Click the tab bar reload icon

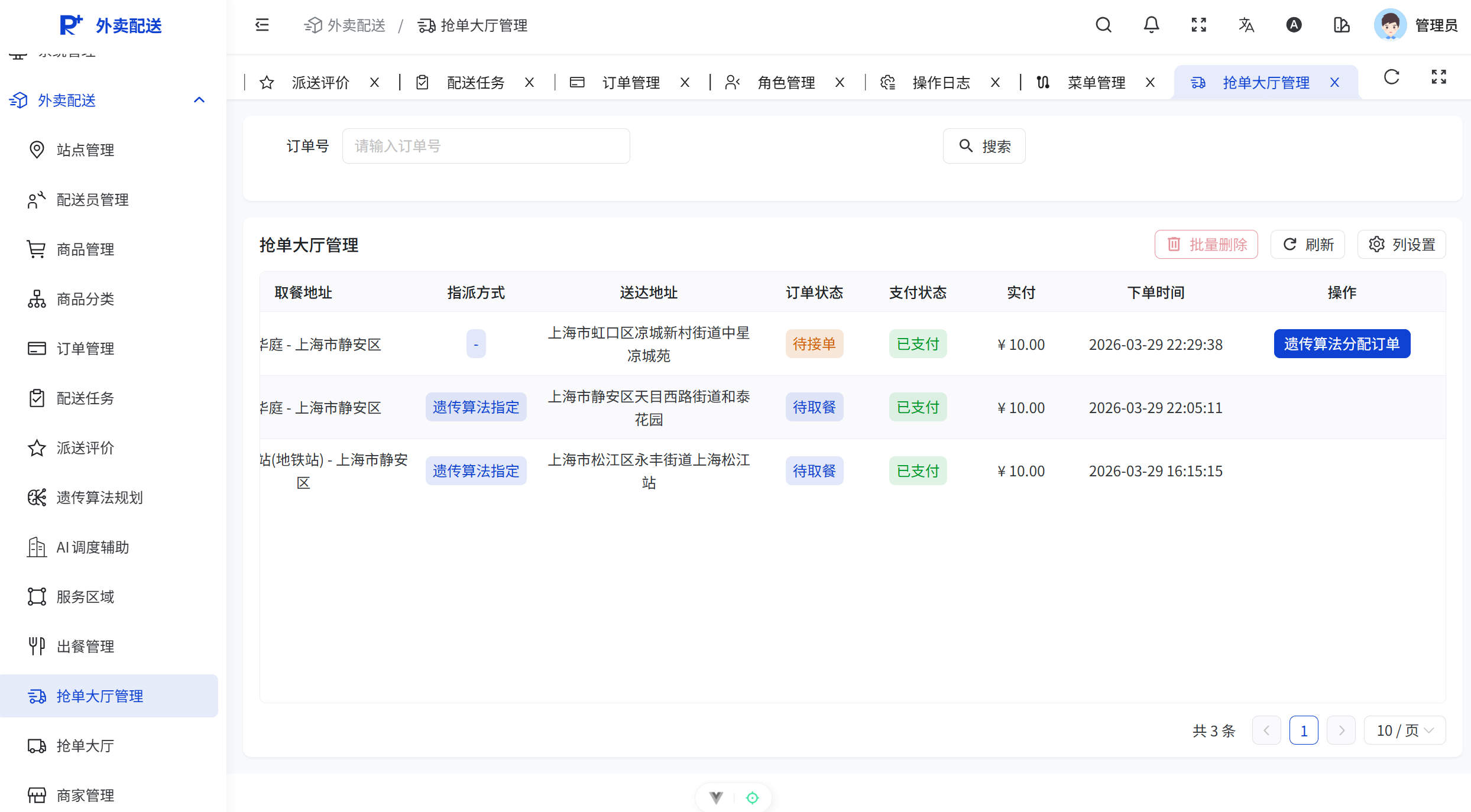1392,77
